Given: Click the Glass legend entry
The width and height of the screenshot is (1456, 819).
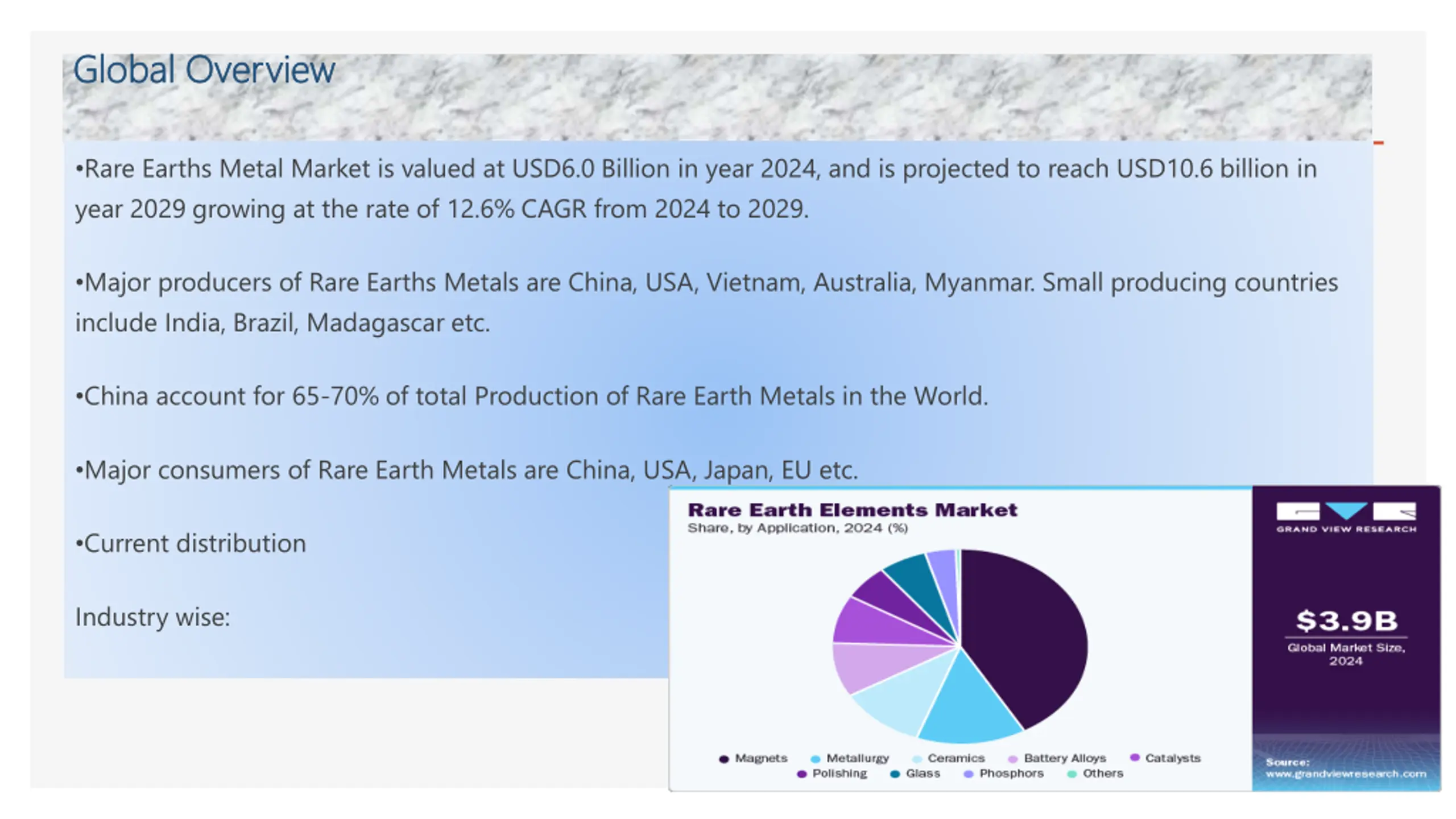Looking at the screenshot, I should [915, 773].
